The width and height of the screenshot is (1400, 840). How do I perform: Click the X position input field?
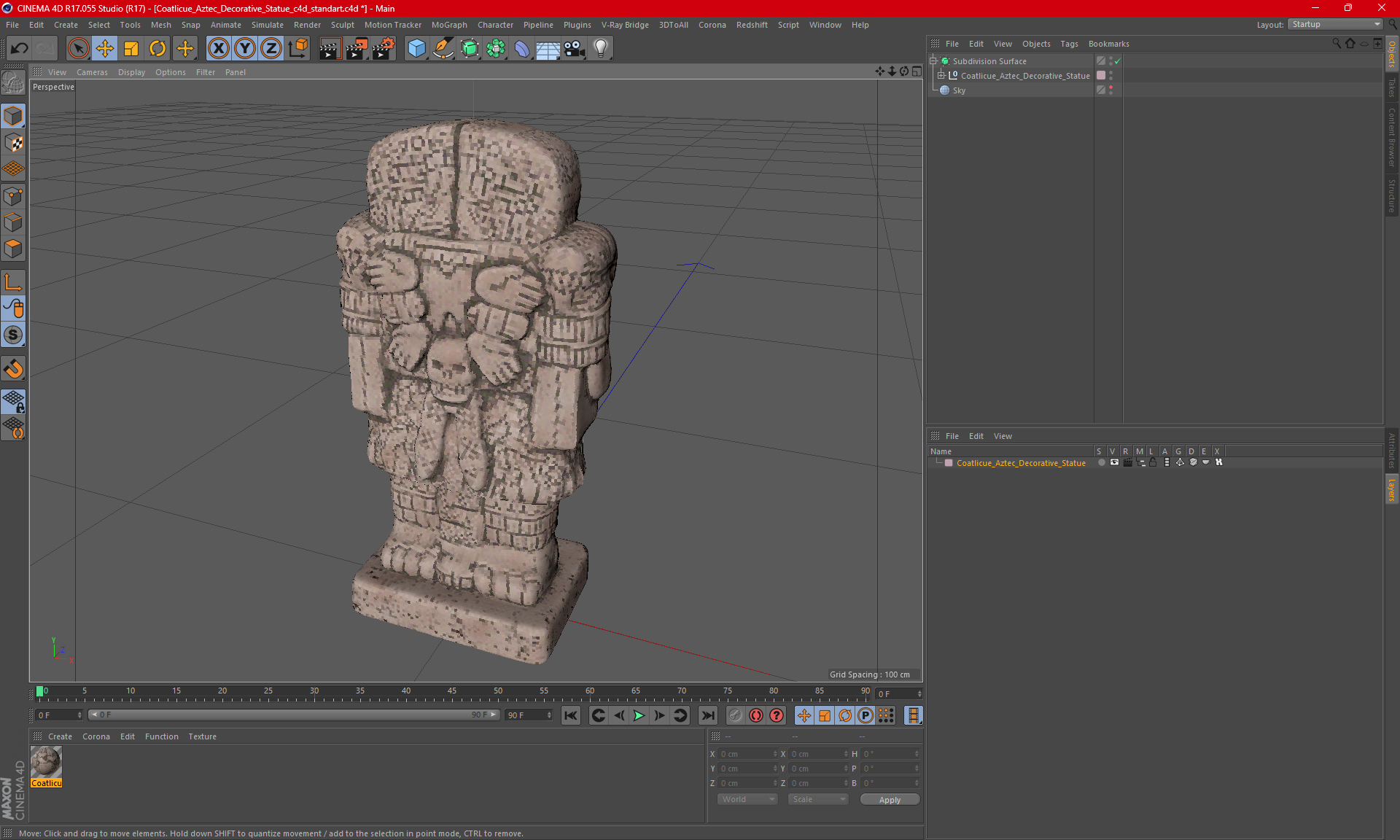tap(748, 754)
